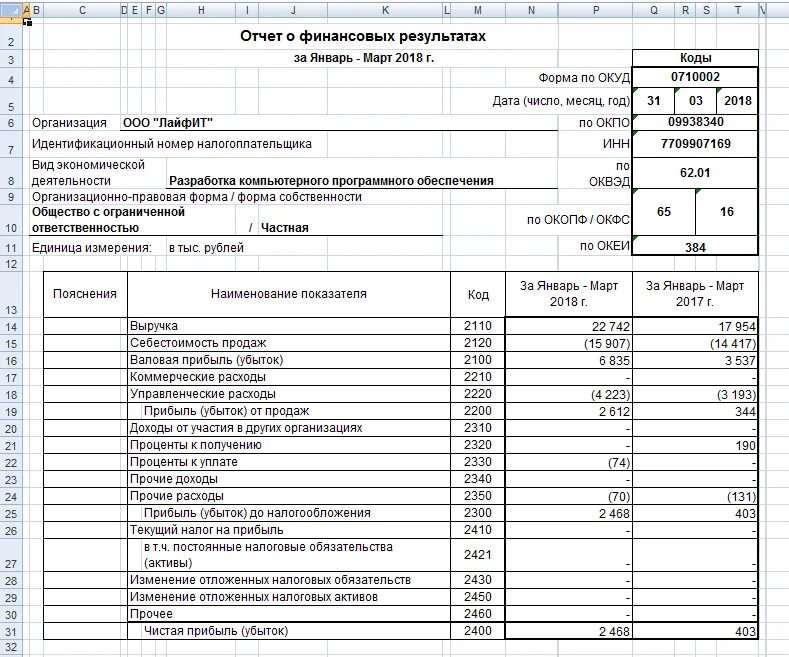Select date year cell 2018
This screenshot has height=657, width=789.
(x=737, y=101)
